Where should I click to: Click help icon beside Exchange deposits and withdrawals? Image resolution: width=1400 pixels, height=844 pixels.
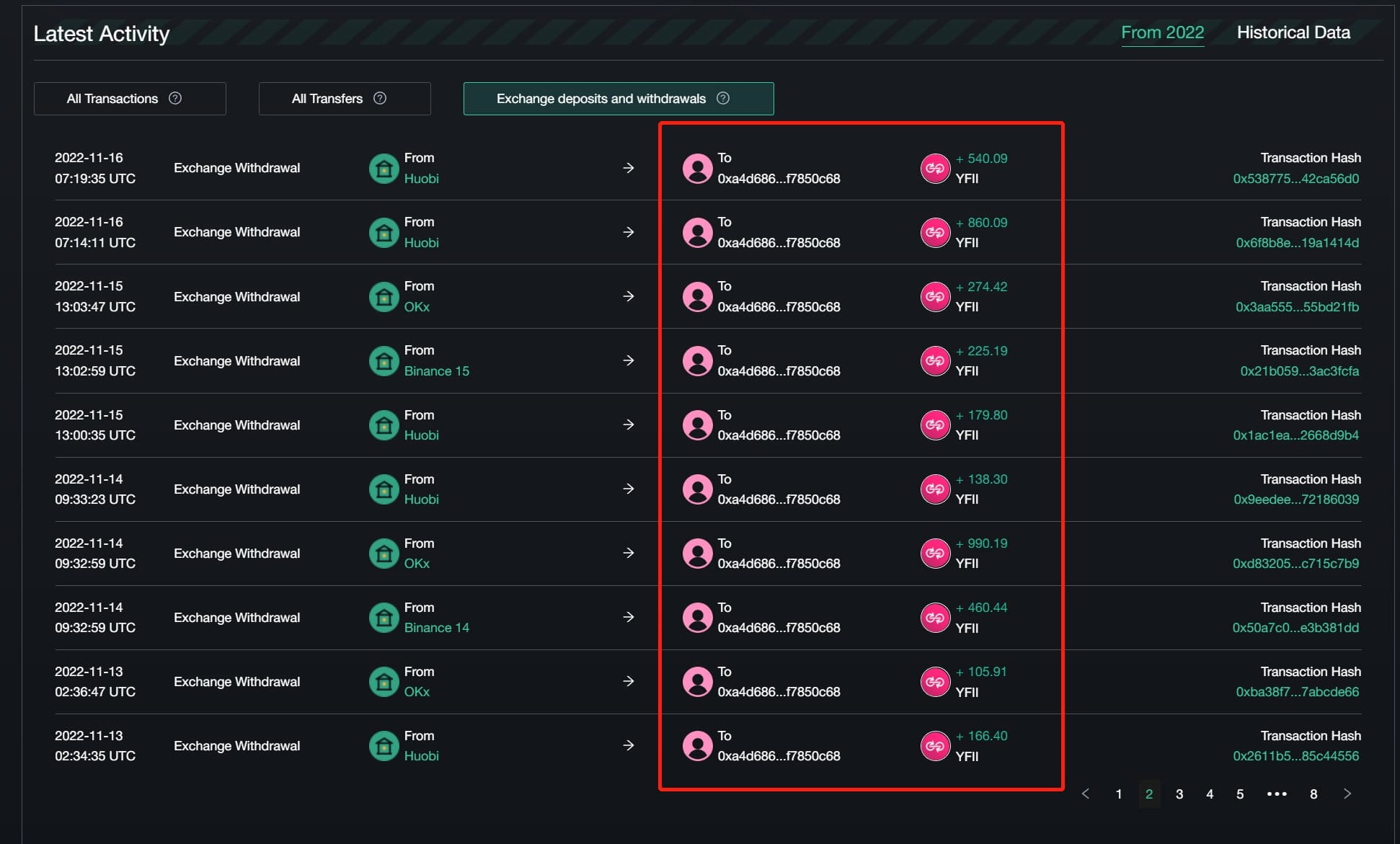pos(723,98)
